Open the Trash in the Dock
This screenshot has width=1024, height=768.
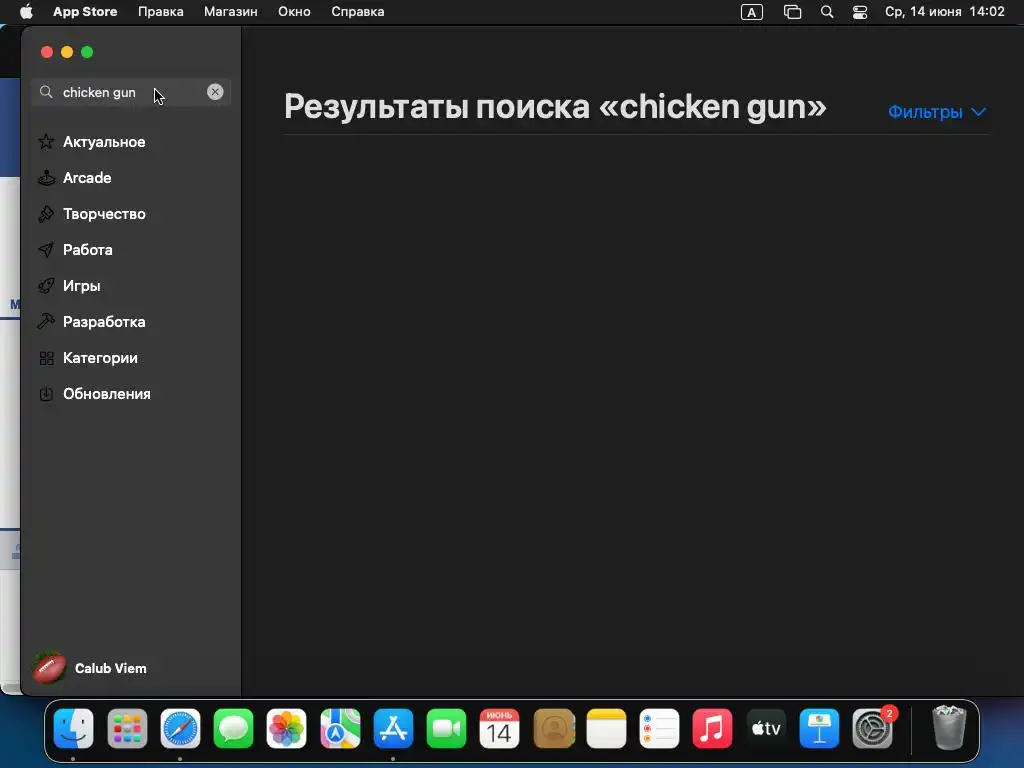click(x=949, y=727)
